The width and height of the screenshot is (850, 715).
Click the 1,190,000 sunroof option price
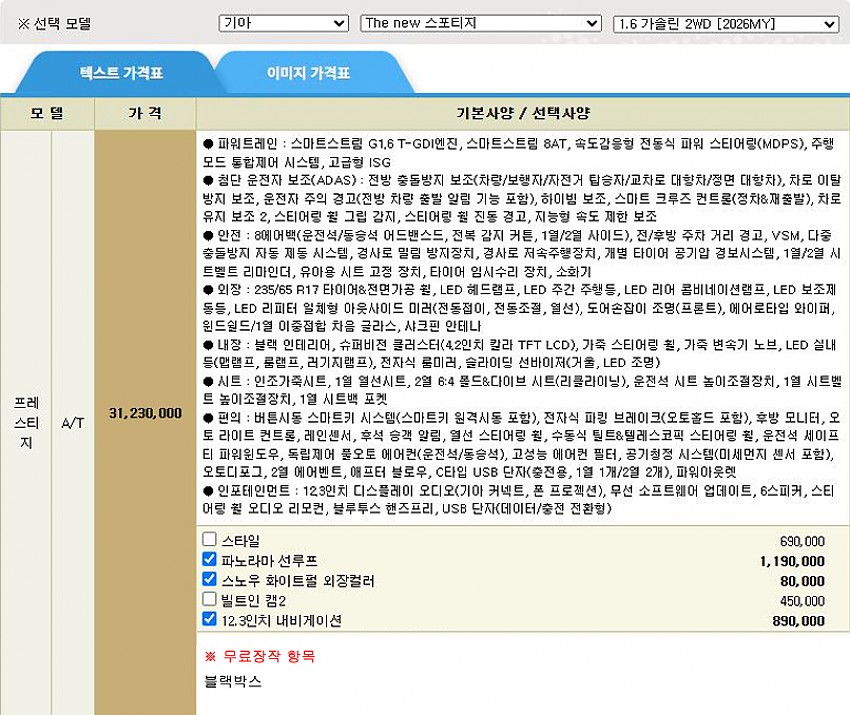click(792, 561)
